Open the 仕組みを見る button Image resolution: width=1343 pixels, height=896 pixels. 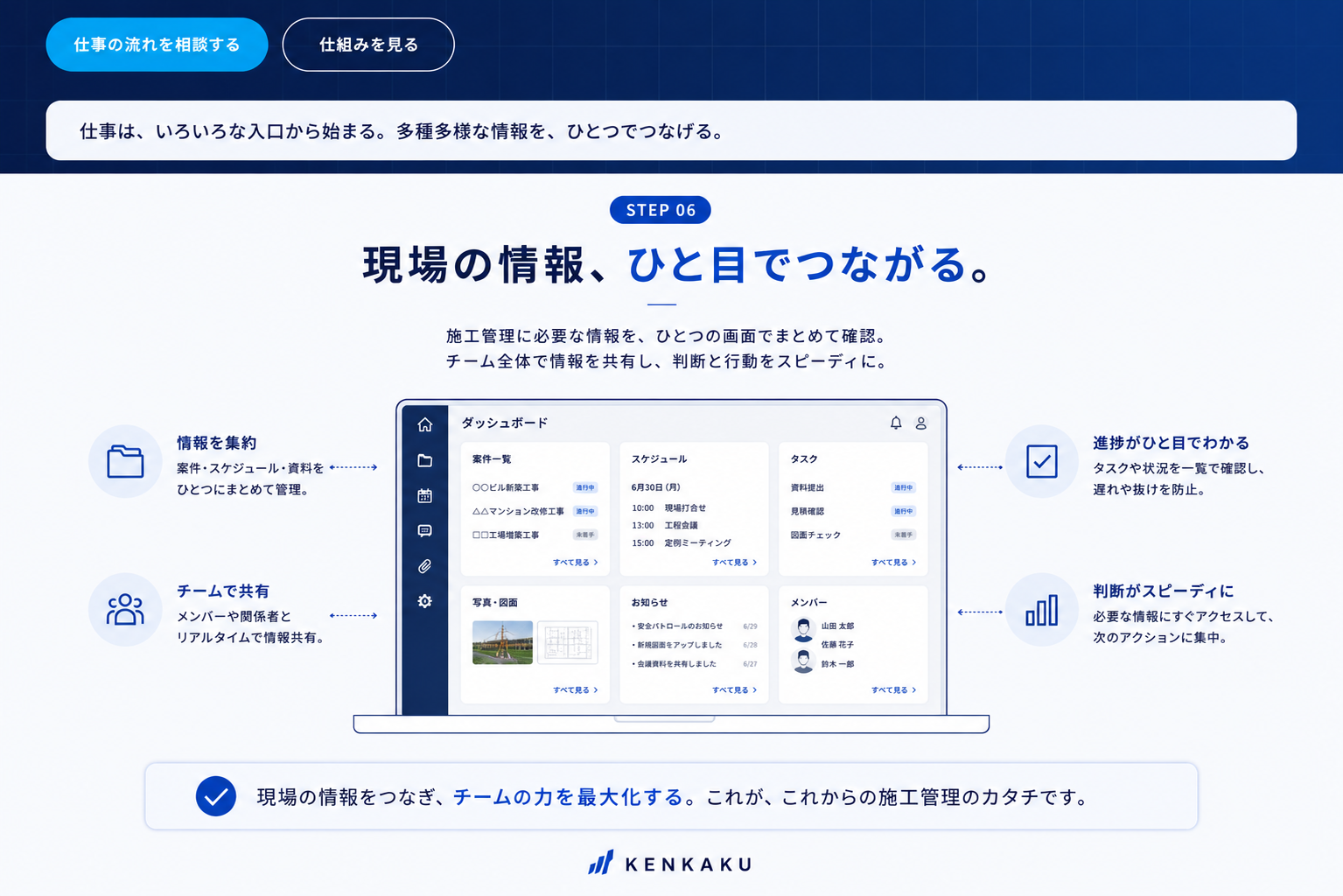[x=368, y=45]
